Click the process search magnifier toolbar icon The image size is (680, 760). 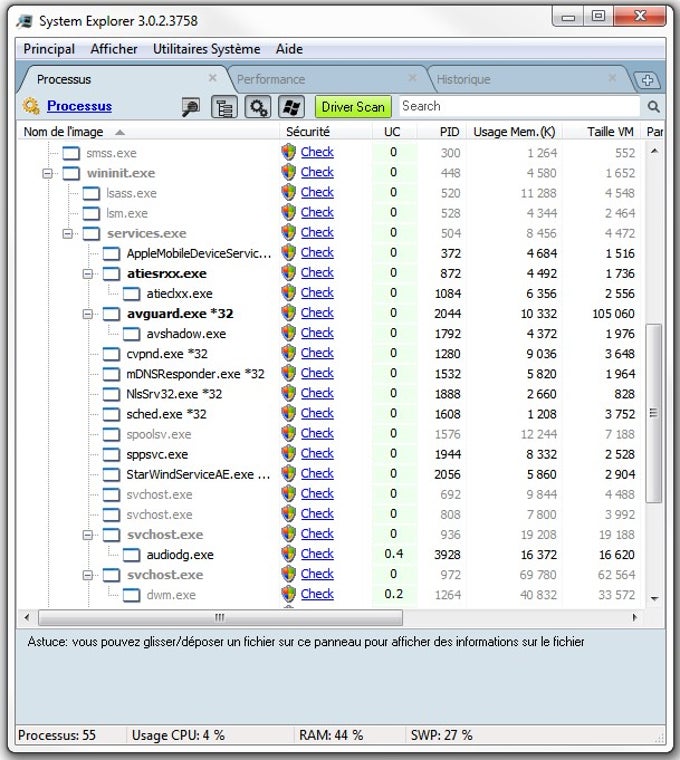(x=190, y=107)
